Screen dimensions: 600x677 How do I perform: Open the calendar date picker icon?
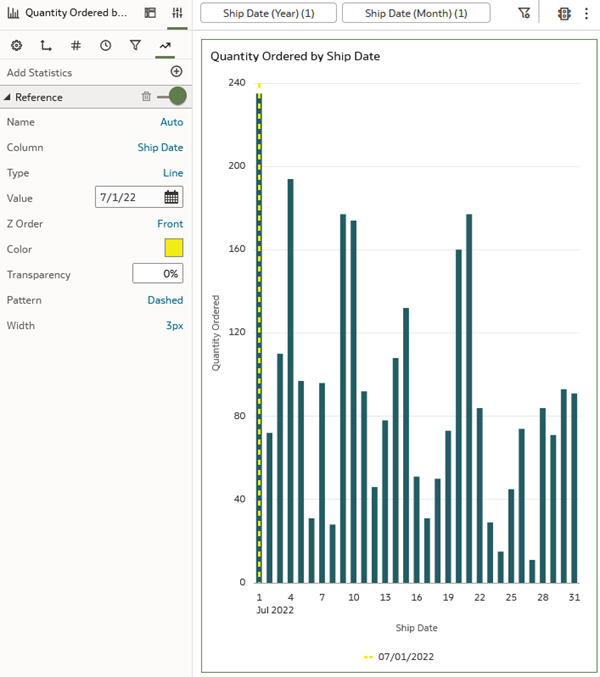[171, 197]
